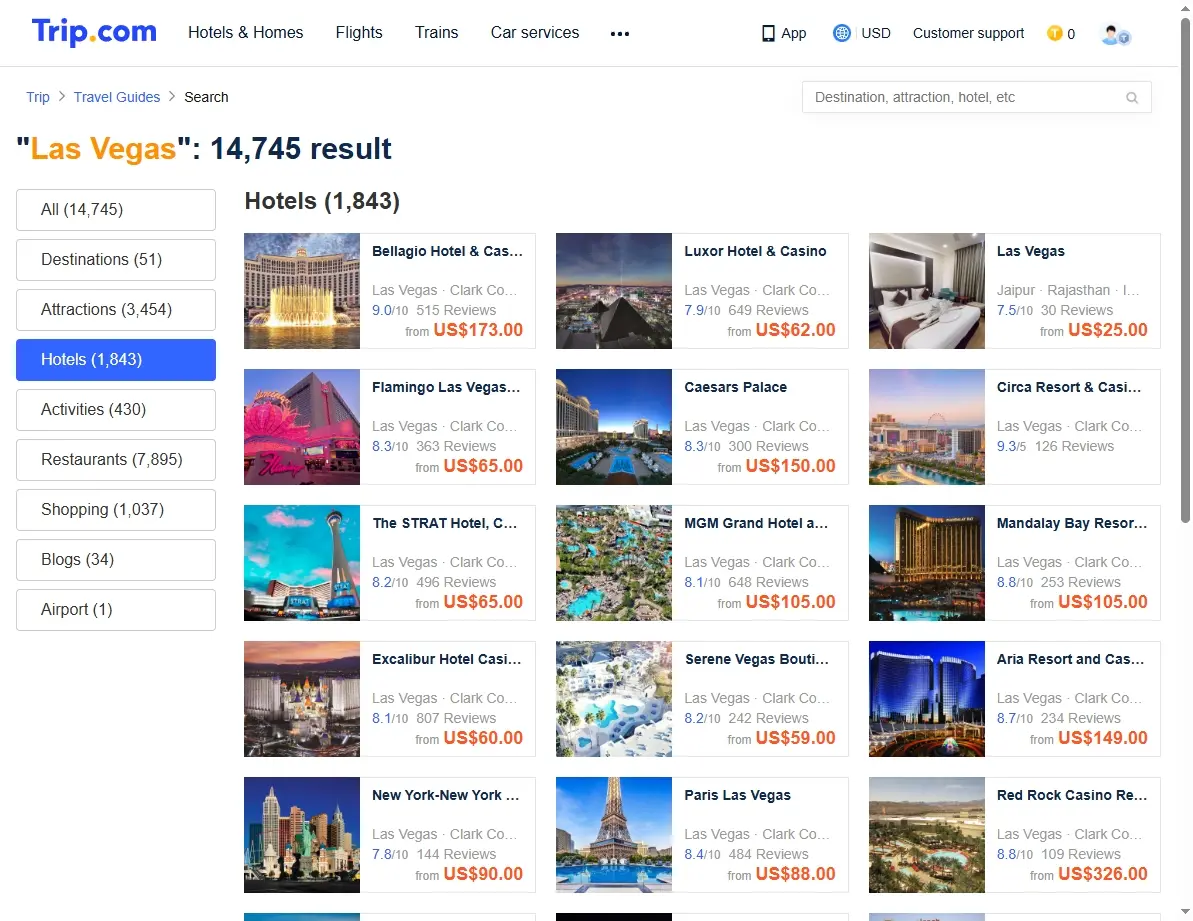Open Mandalay Bay Resort thumbnail
Screen dimensions: 1193x921
click(927, 563)
